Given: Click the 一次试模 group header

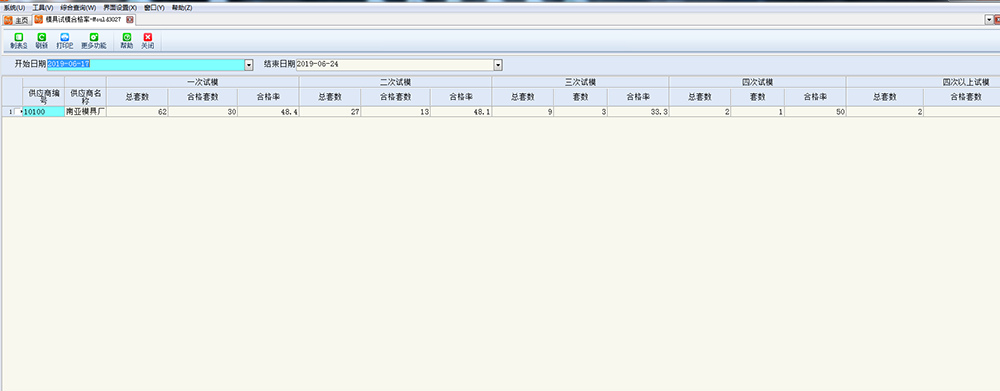Looking at the screenshot, I should (x=203, y=82).
